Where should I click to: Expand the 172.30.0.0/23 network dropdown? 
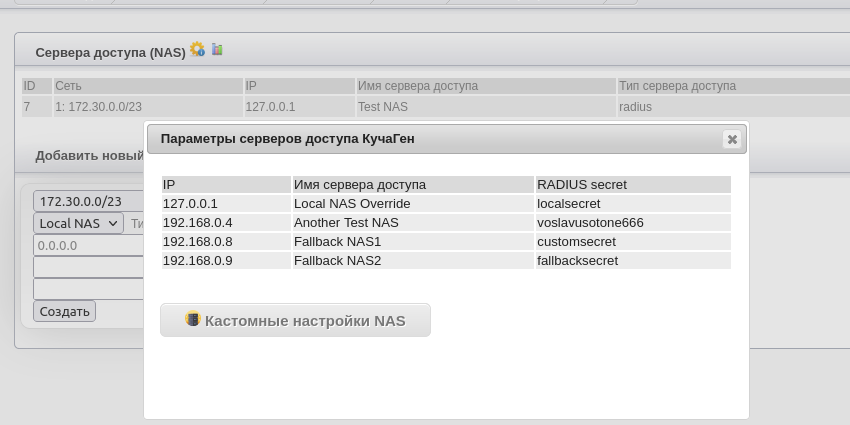point(88,201)
